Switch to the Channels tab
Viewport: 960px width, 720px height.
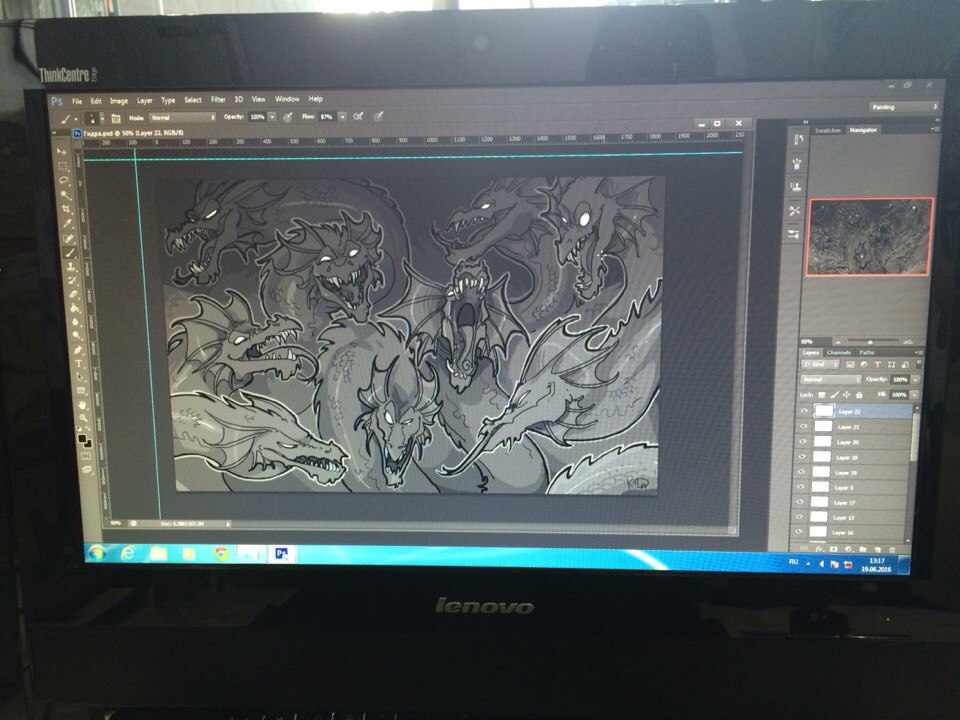point(838,352)
